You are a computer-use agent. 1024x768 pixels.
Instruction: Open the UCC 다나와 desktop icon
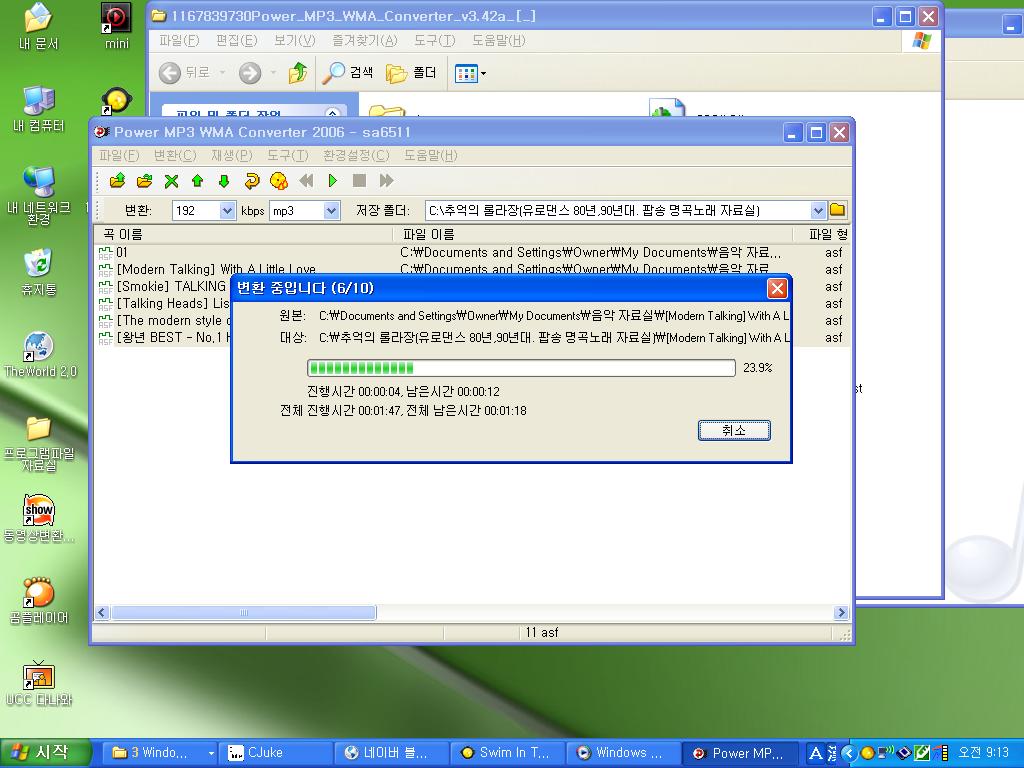(39, 683)
